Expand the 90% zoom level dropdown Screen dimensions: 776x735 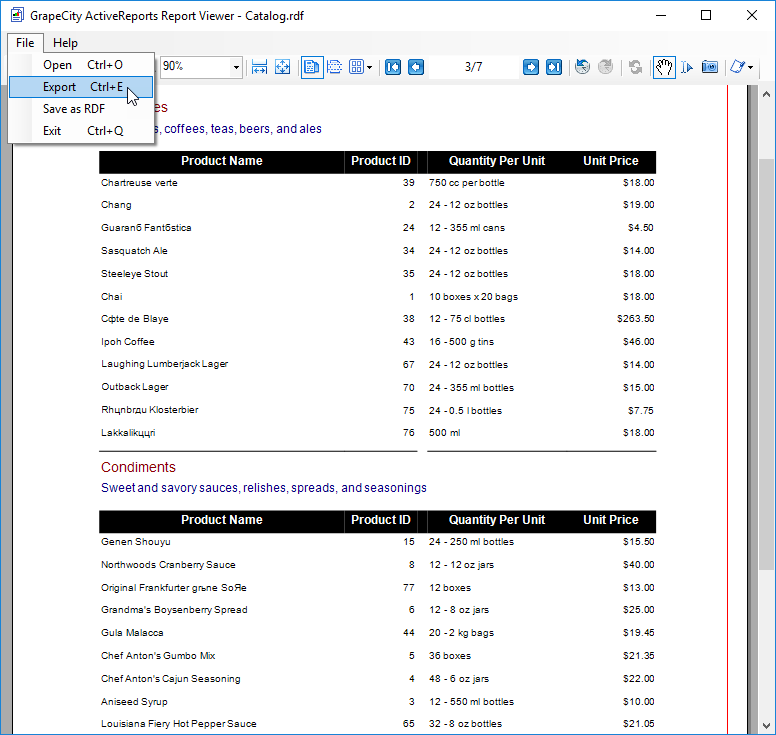[236, 67]
